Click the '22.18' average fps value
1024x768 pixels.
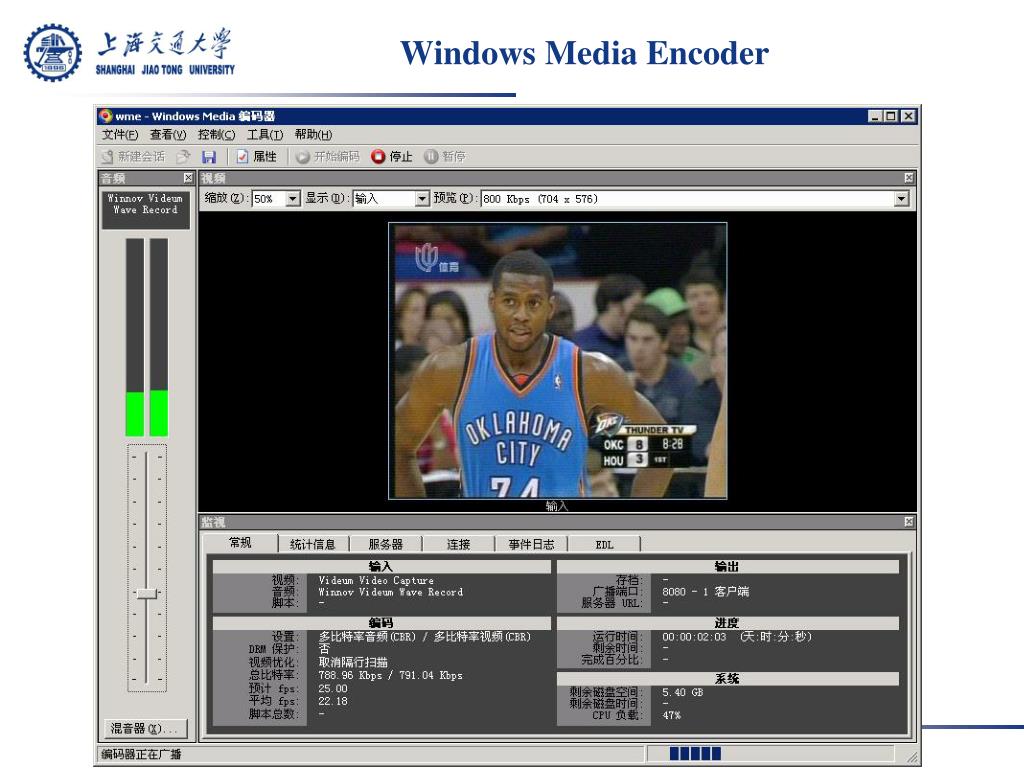(333, 701)
